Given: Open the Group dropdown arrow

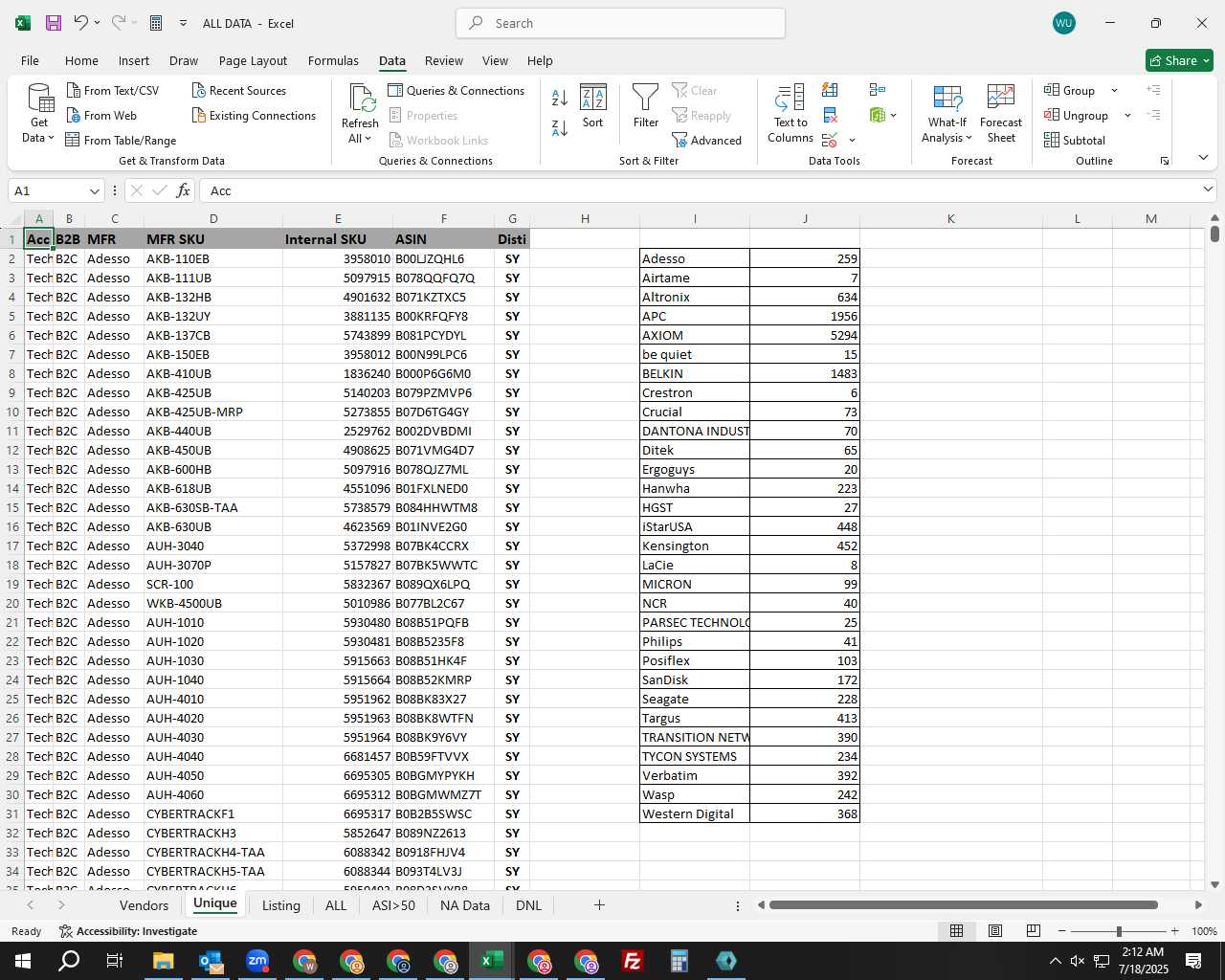Looking at the screenshot, I should (x=1114, y=90).
